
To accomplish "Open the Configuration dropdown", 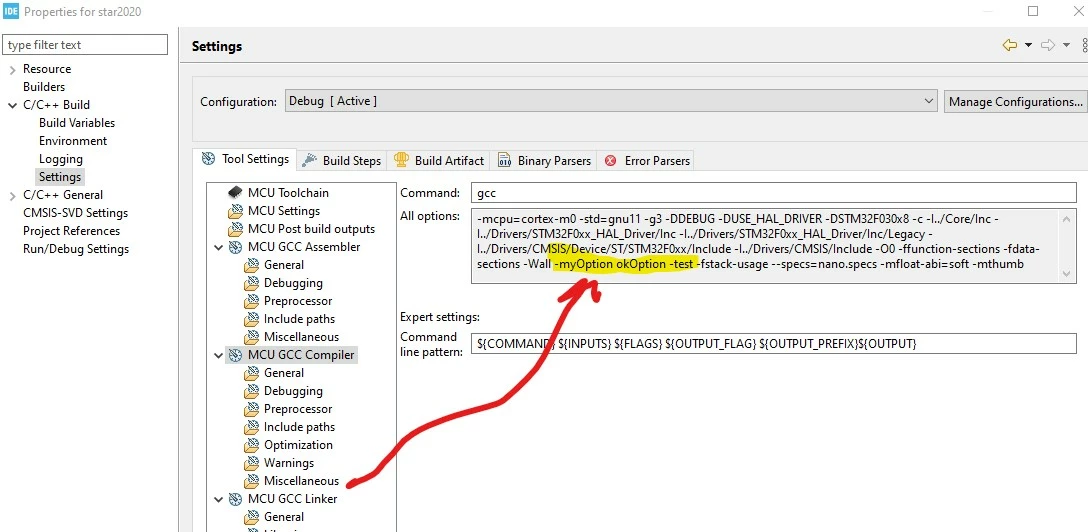I will pyautogui.click(x=611, y=101).
